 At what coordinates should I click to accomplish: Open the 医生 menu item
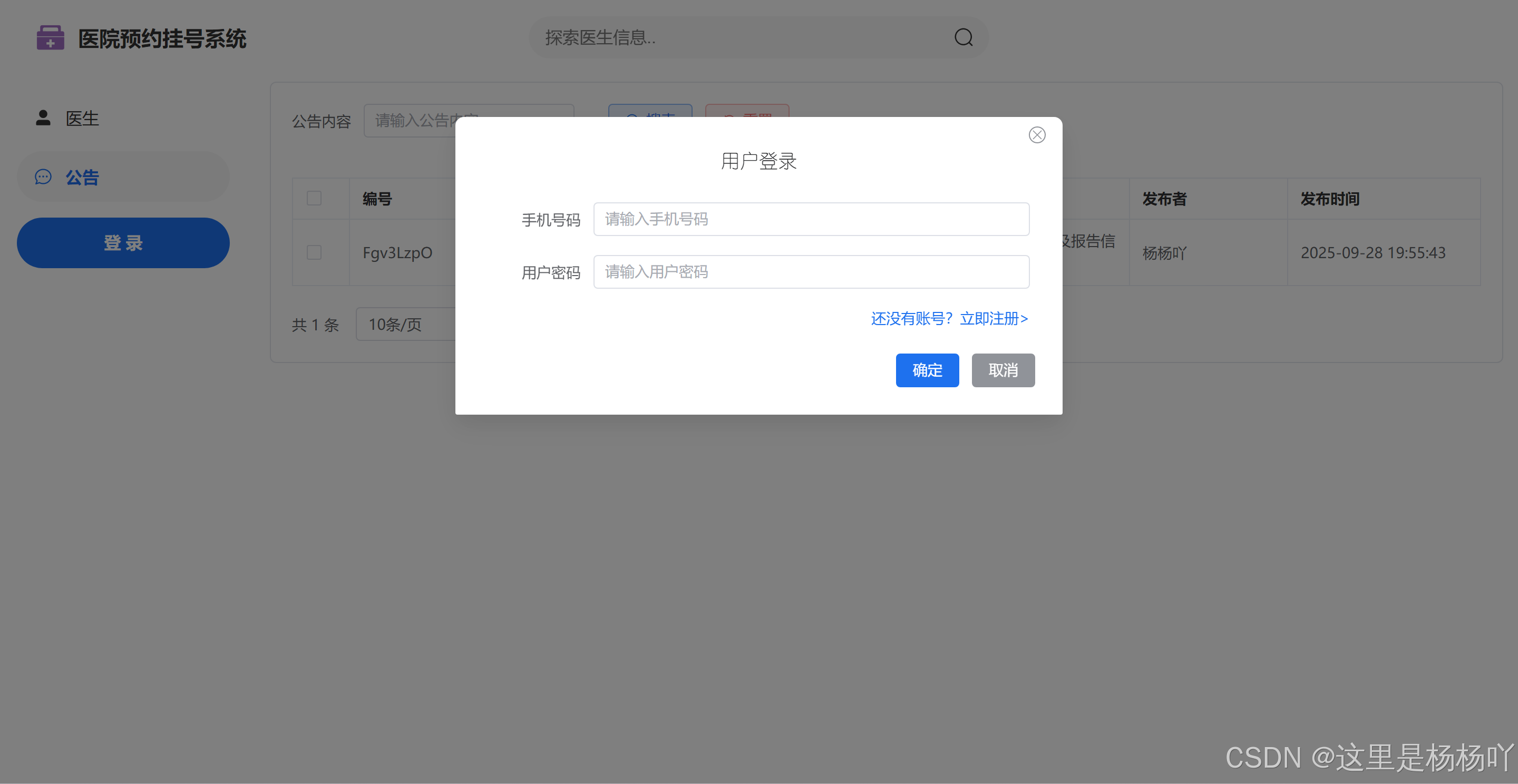(x=83, y=119)
